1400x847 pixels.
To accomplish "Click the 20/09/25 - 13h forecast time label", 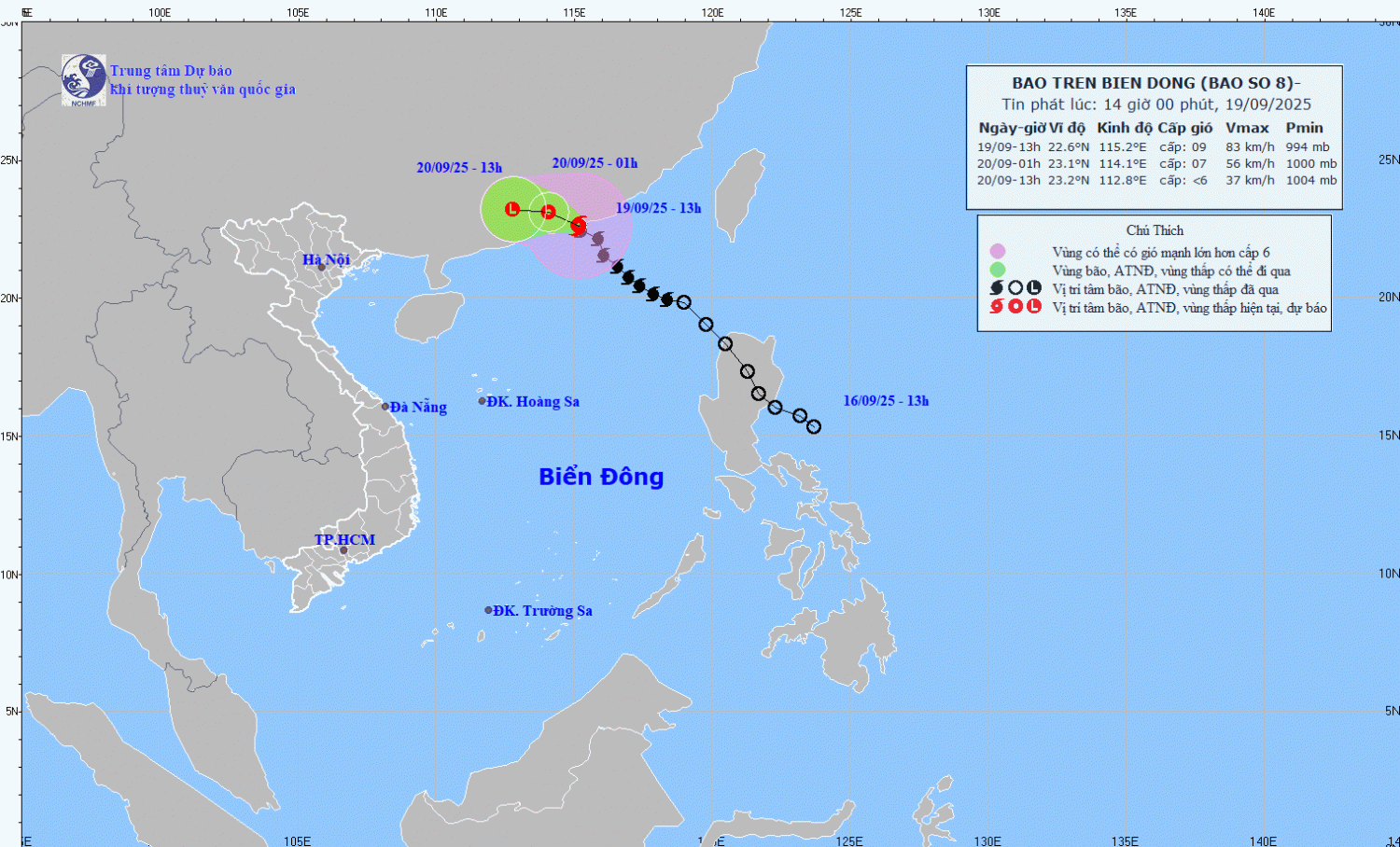I will click(x=459, y=168).
